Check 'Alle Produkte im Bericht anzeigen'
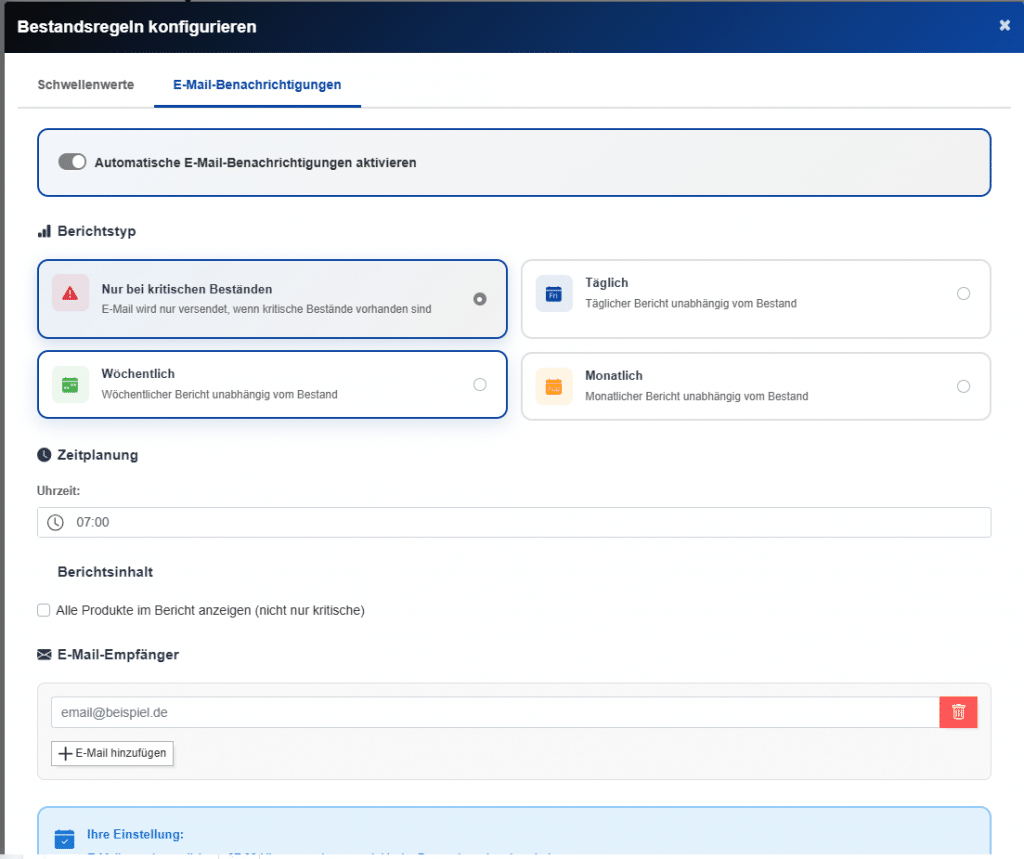The width and height of the screenshot is (1024, 859). (x=43, y=609)
